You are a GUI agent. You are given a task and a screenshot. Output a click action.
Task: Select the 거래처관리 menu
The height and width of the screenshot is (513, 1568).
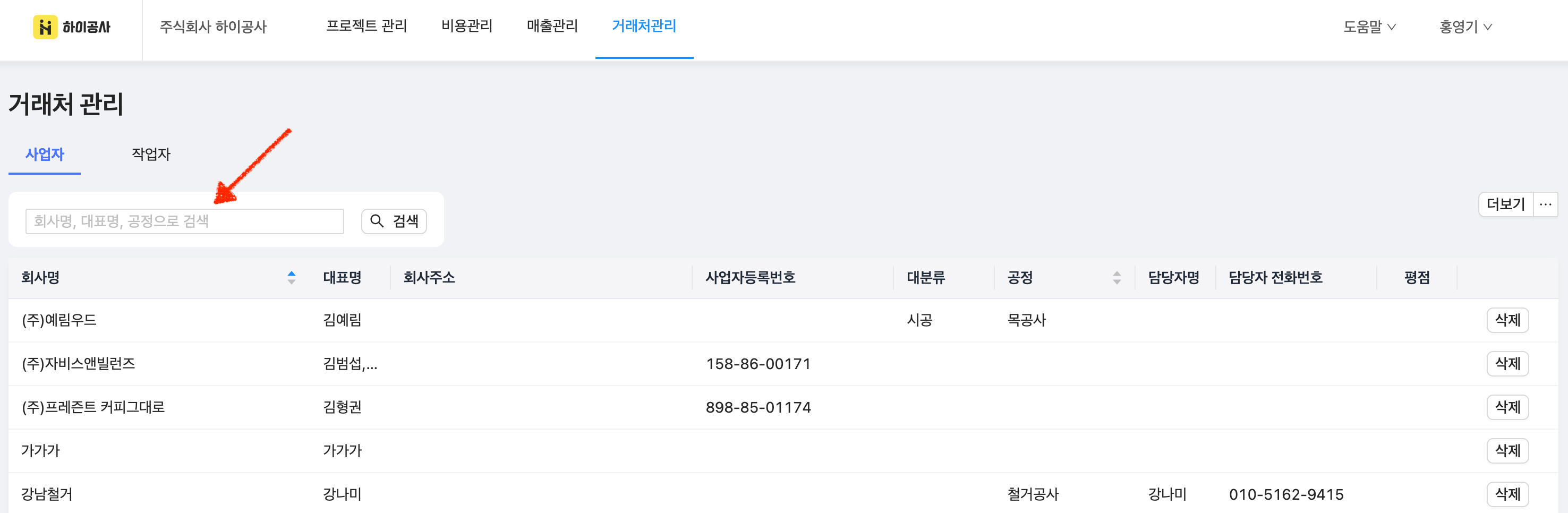pos(644,25)
